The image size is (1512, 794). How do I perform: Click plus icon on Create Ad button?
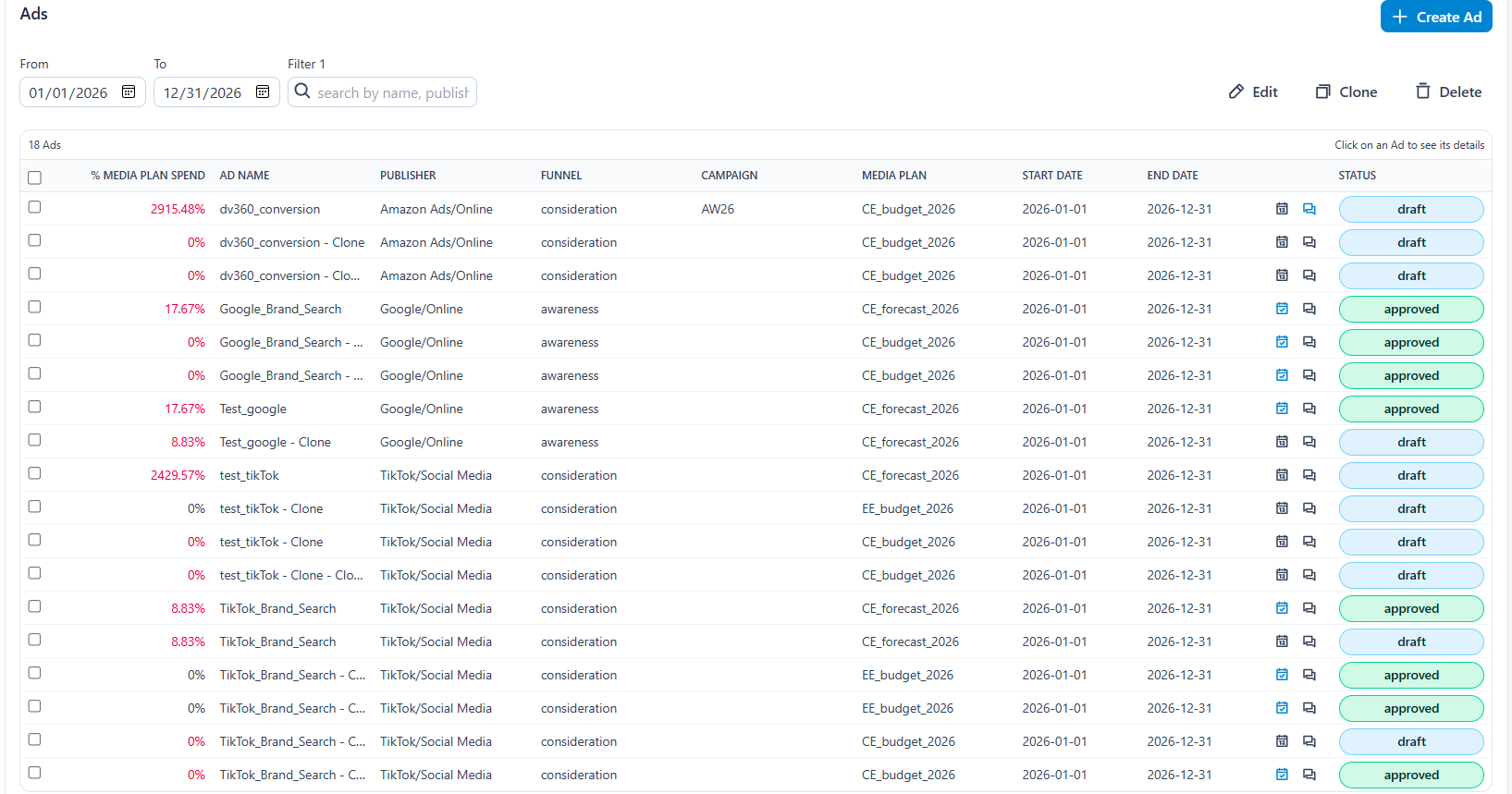tap(1400, 17)
